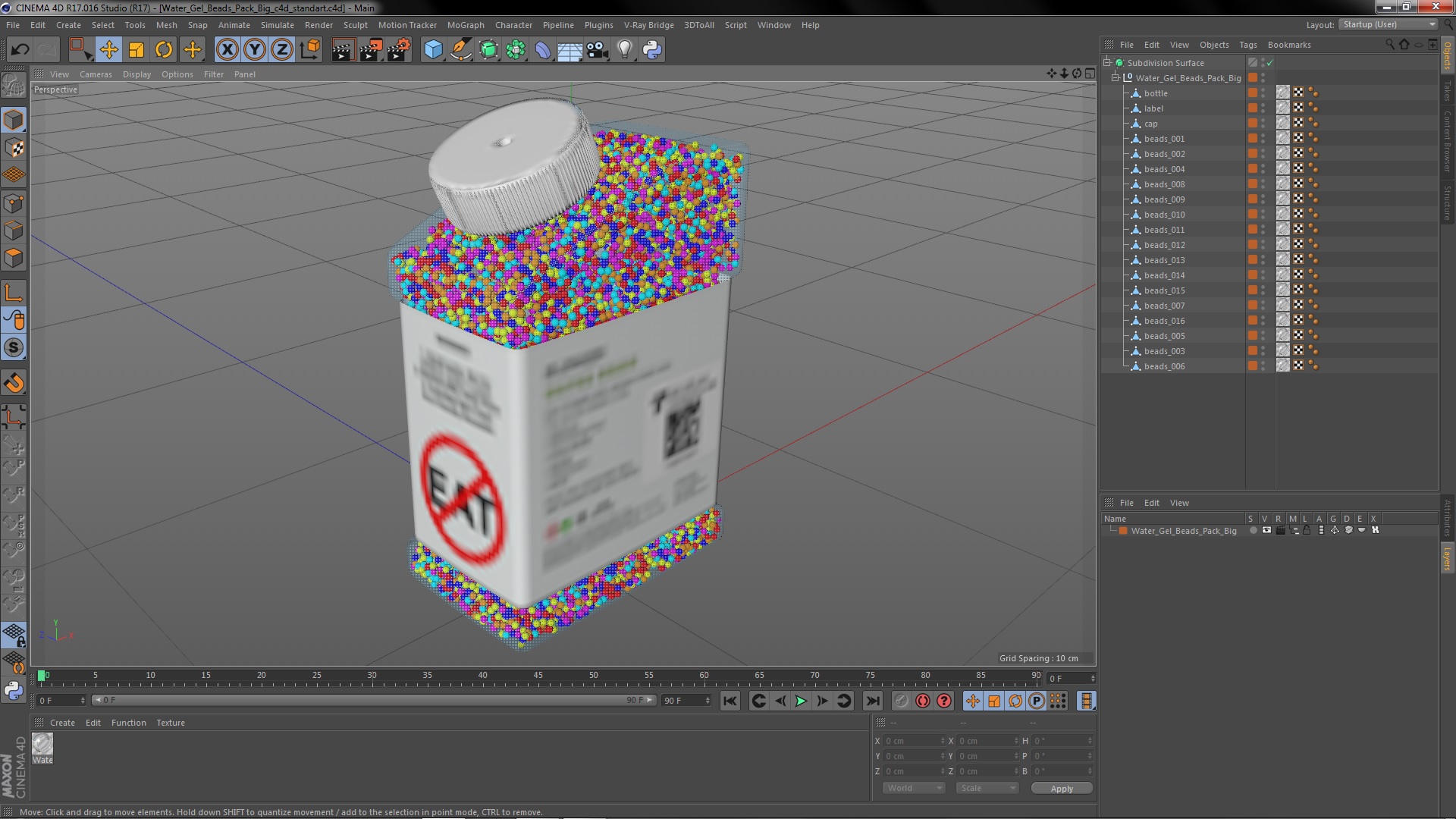This screenshot has width=1456, height=819.
Task: Select the Move tool in toolbar
Action: click(x=108, y=50)
